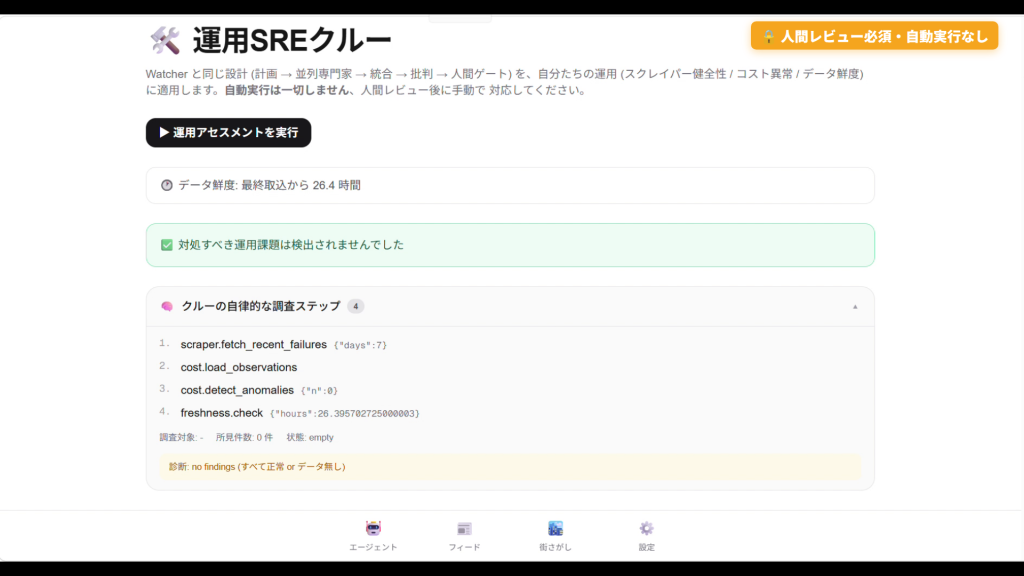Open the フィード news icon
Viewport: 1024px width, 576px height.
coord(464,528)
